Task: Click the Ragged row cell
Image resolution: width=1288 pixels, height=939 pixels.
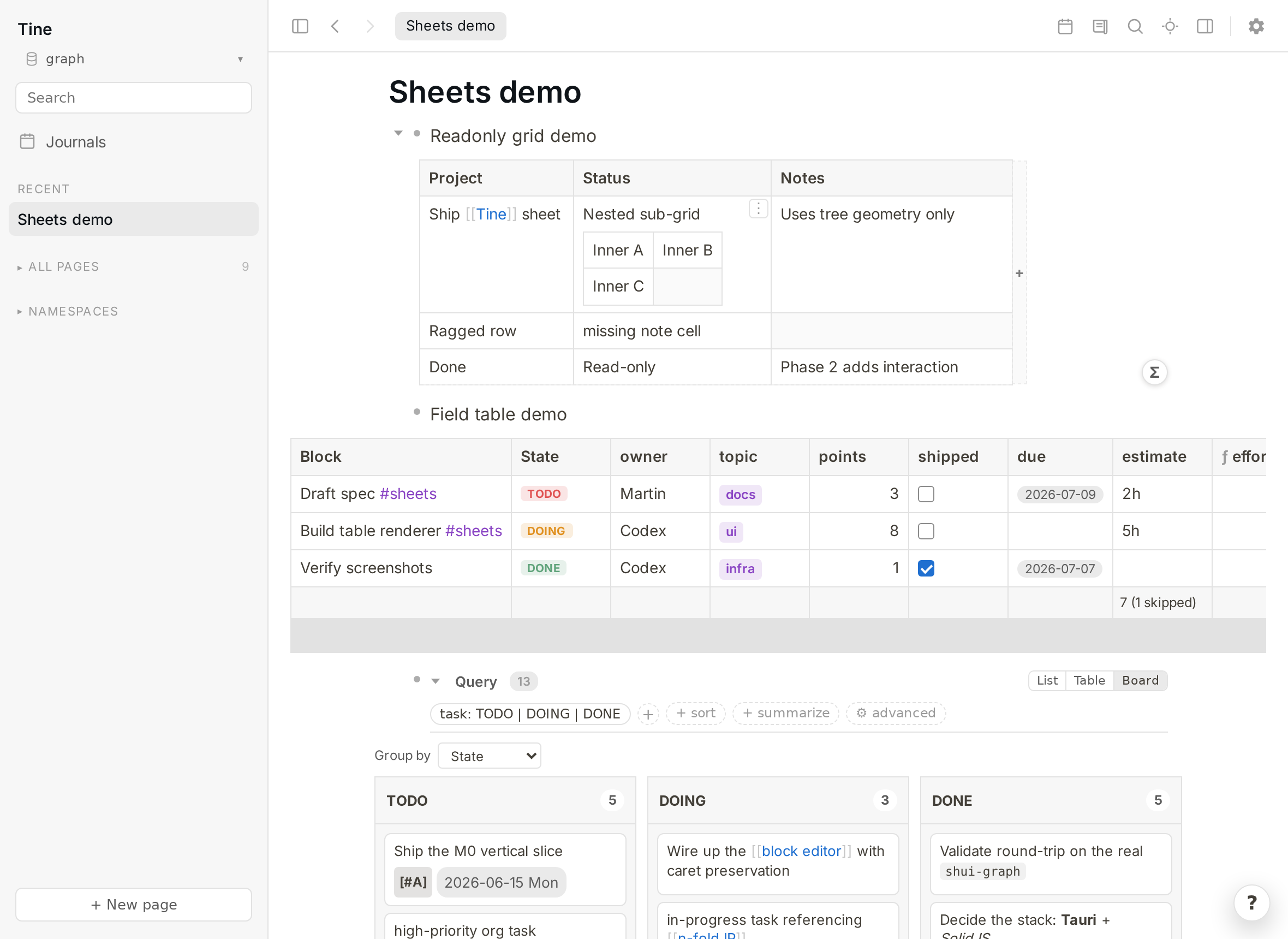Action: [497, 331]
